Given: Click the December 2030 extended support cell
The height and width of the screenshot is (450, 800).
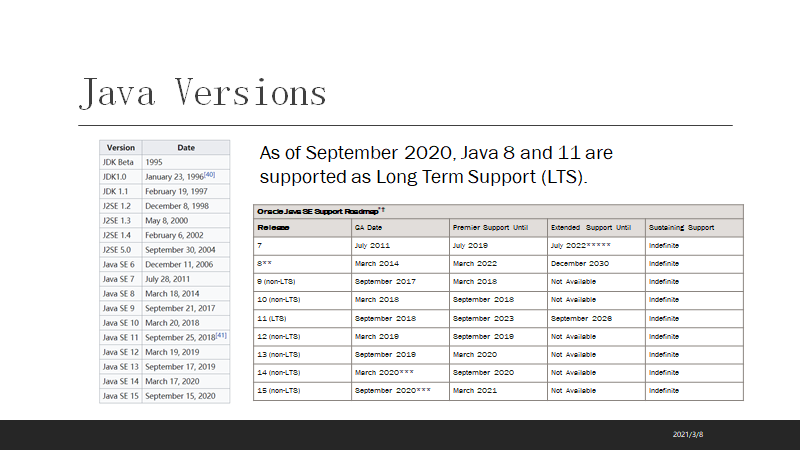Looking at the screenshot, I should point(596,264).
